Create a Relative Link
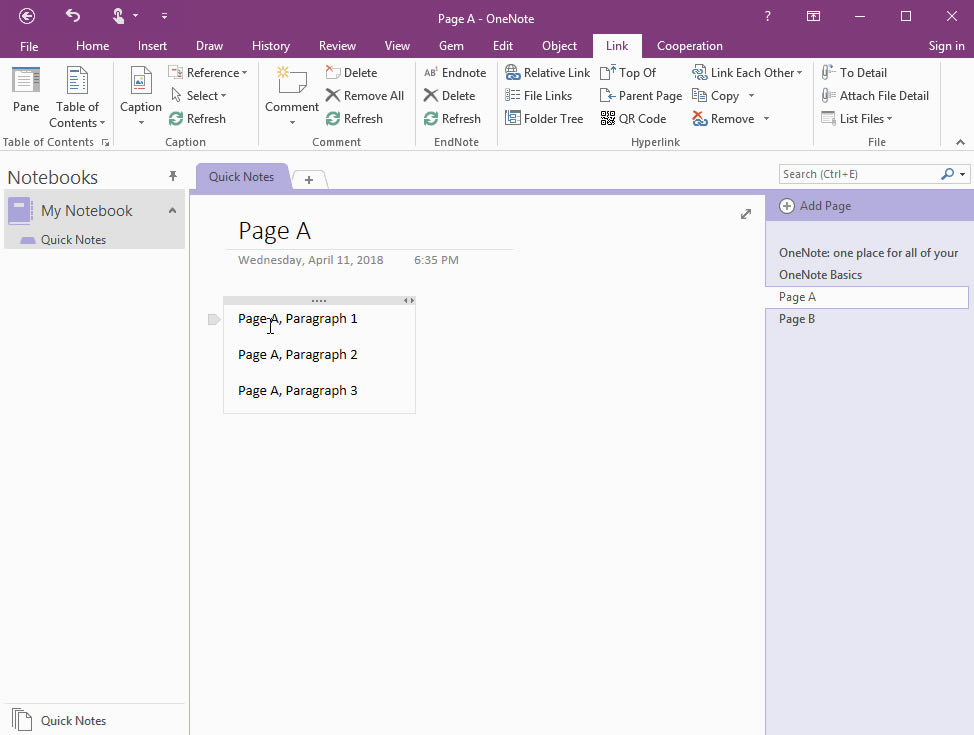The width and height of the screenshot is (974, 735). (x=547, y=72)
